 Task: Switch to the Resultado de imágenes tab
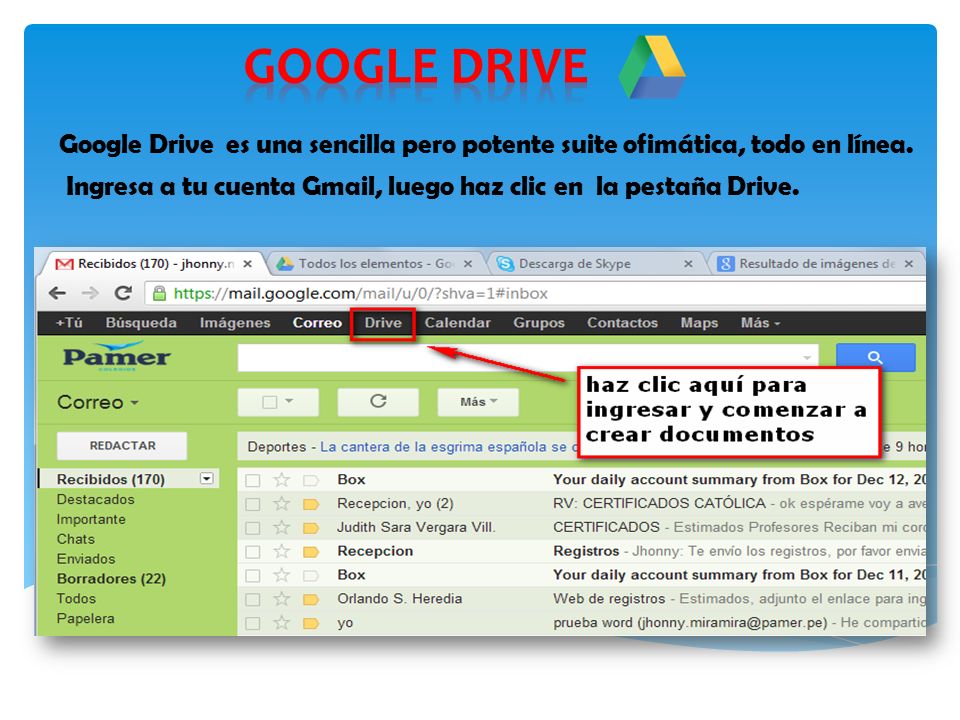coord(816,264)
